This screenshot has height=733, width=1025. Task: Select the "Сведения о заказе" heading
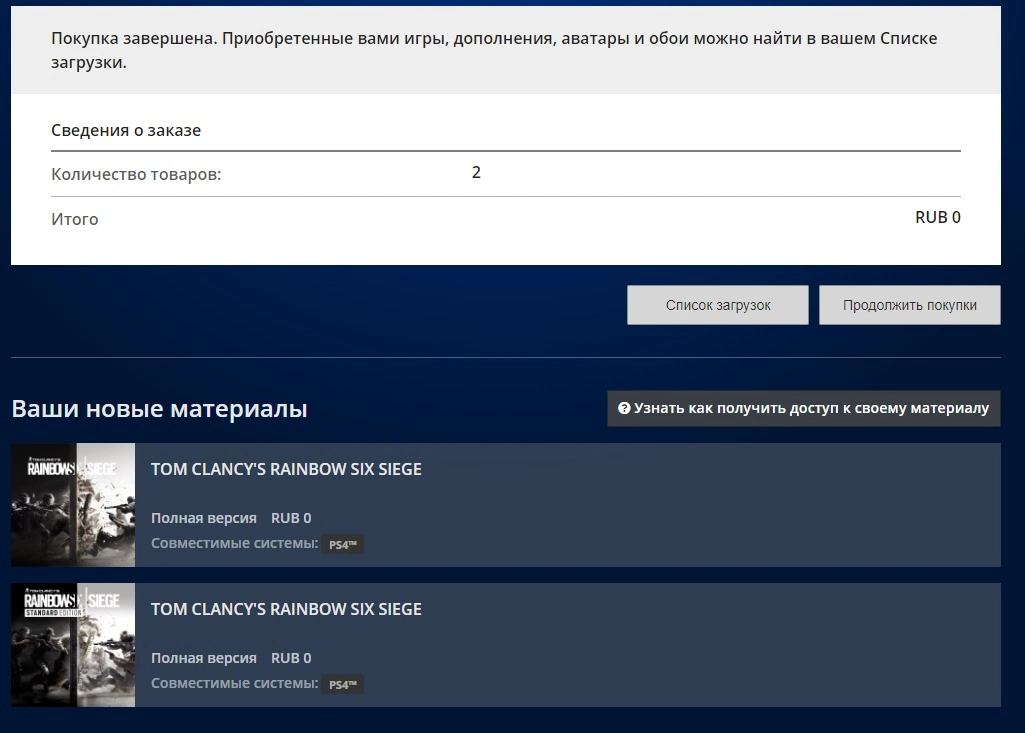[x=126, y=130]
